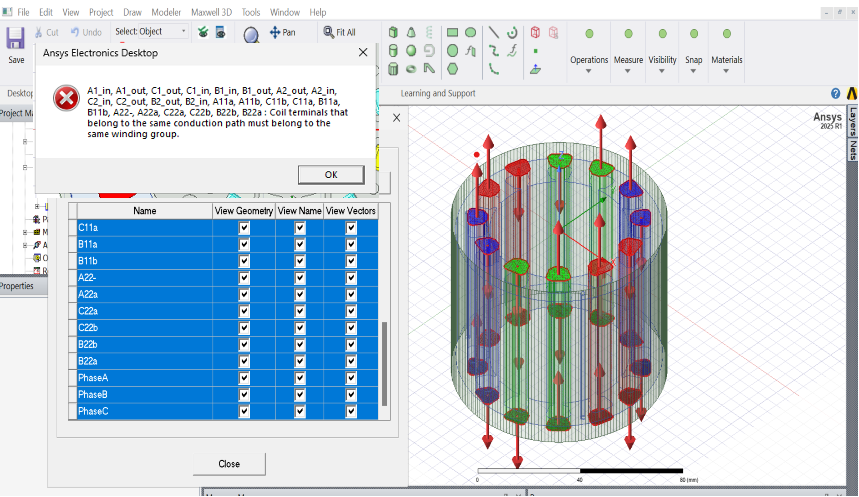Select the Equation Based Surface tool
This screenshot has width=859, height=497.
pyautogui.click(x=470, y=51)
